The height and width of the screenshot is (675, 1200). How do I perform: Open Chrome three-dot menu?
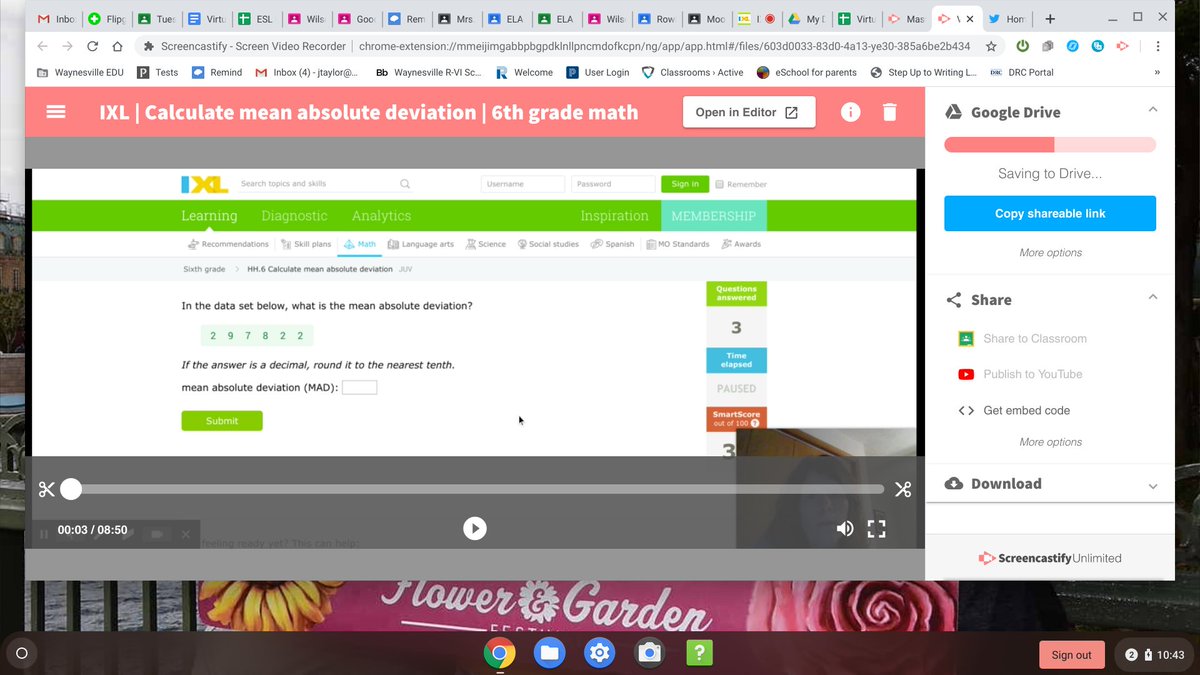[1157, 46]
